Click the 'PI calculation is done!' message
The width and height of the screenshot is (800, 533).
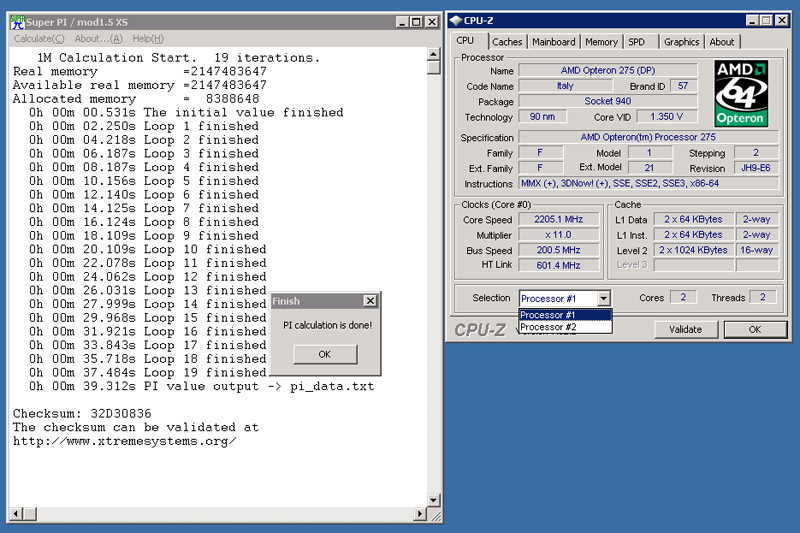pos(328,325)
